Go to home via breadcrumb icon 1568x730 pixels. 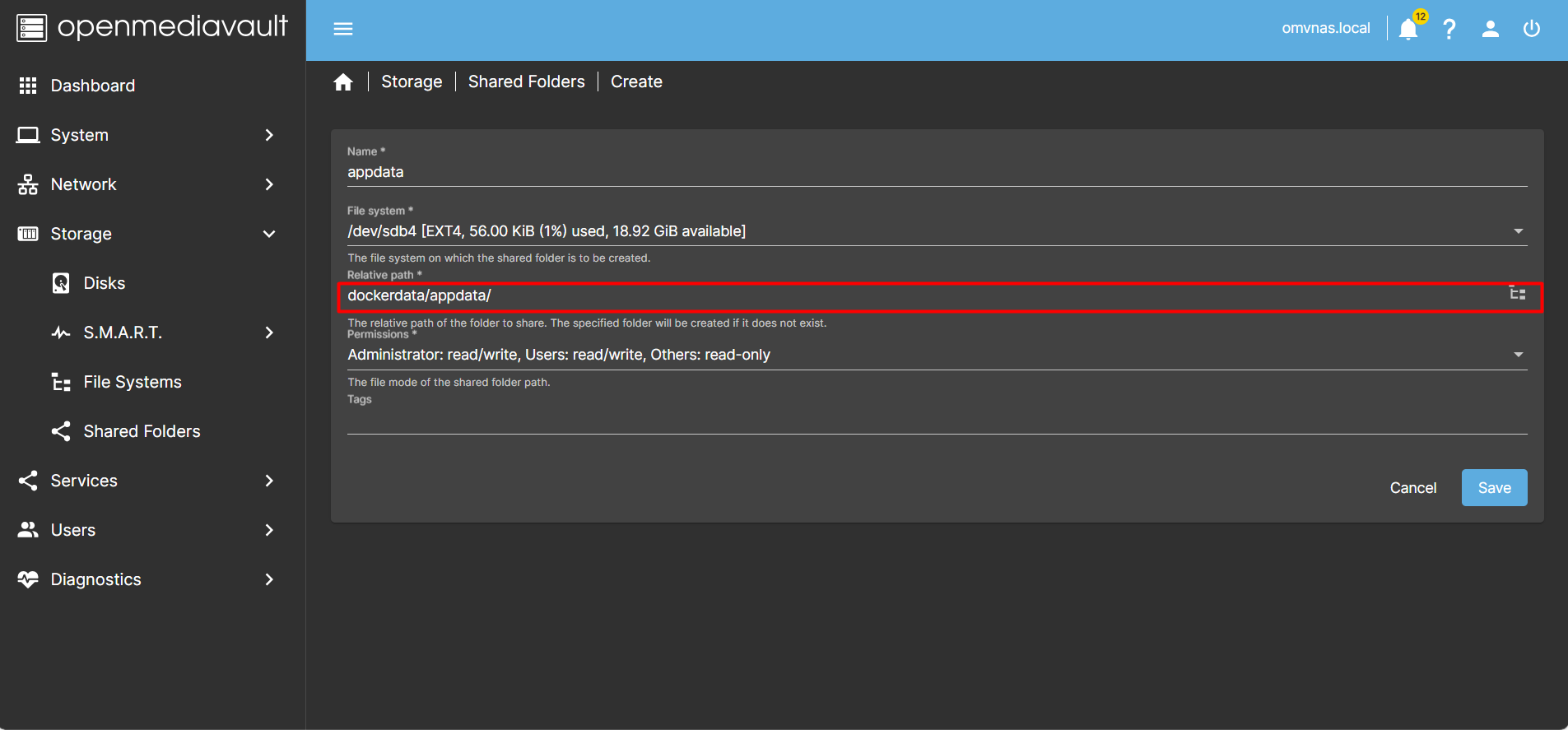point(343,81)
